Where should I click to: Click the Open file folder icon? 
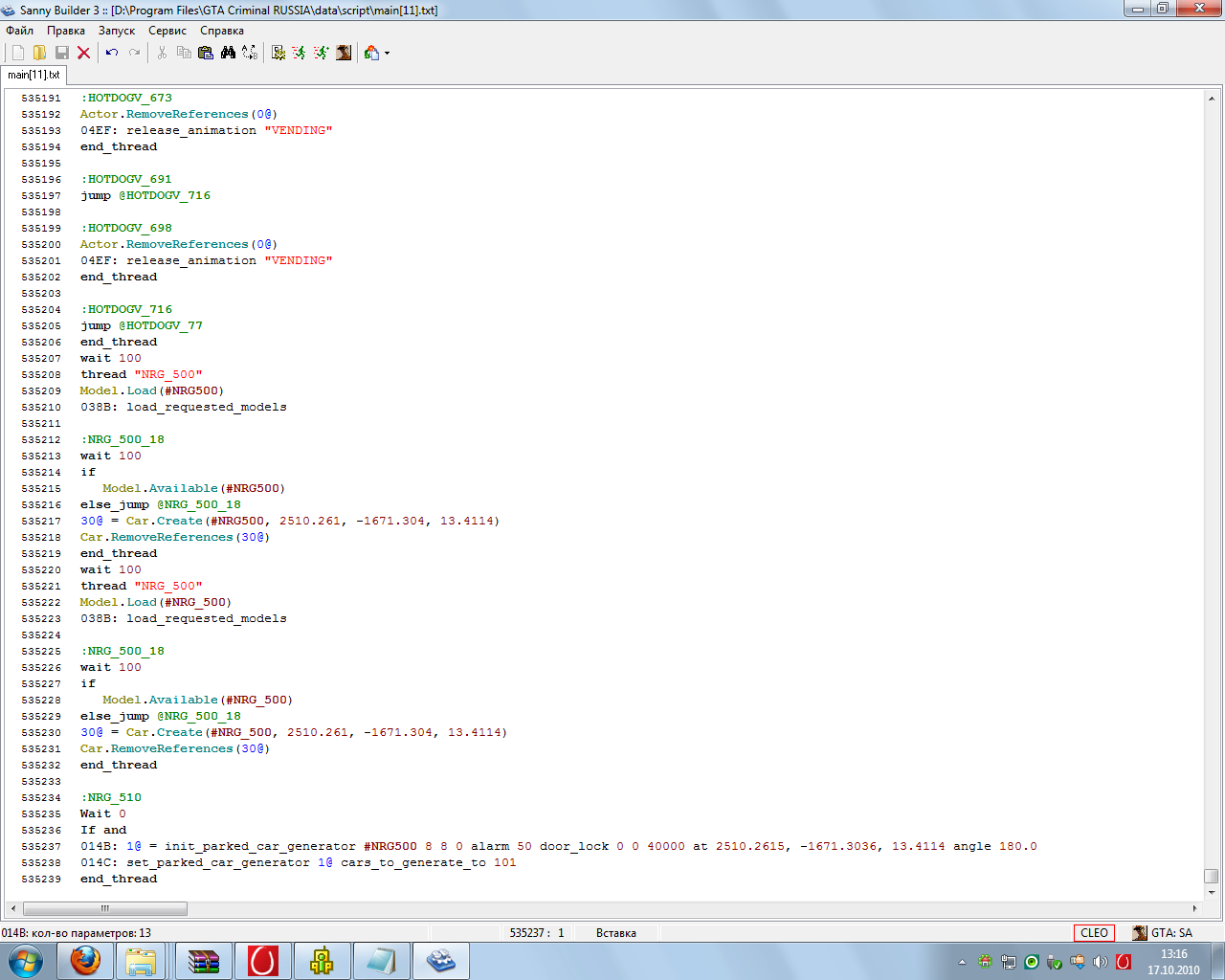[39, 53]
